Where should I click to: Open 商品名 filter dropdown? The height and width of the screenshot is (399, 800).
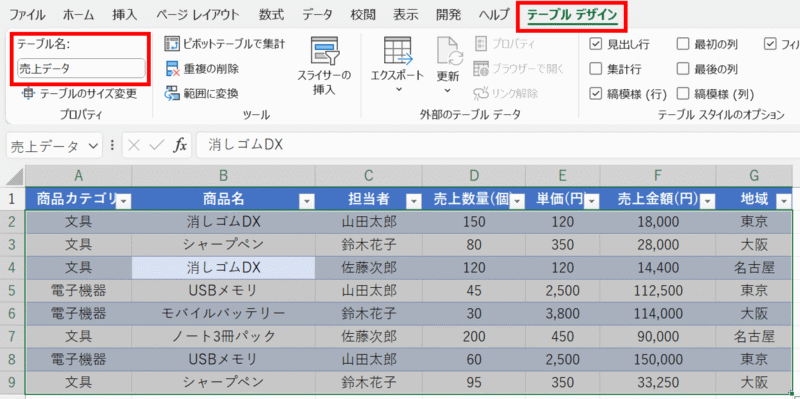(307, 202)
